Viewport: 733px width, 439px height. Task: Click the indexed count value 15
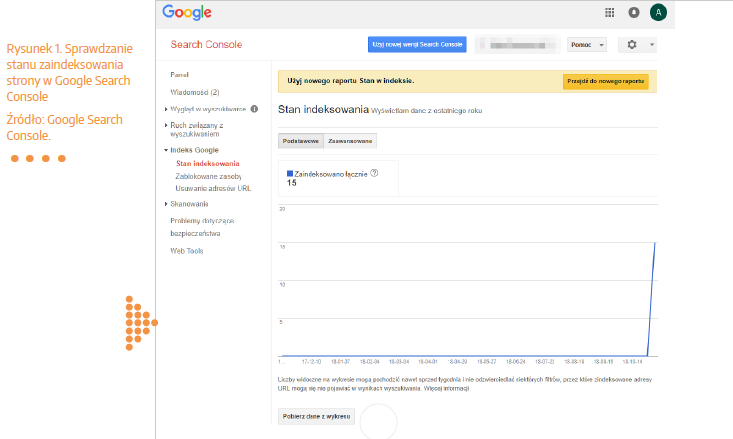click(x=292, y=183)
